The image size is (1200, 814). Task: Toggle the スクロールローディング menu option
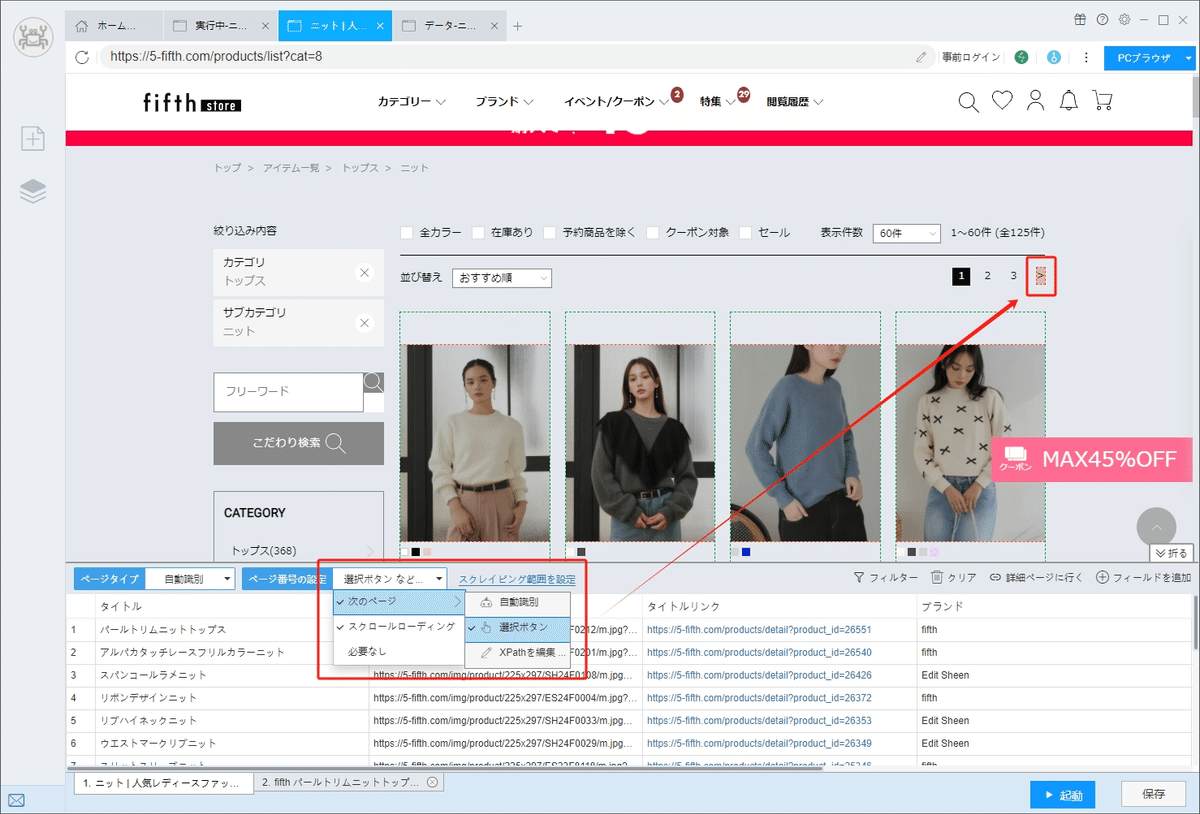tap(399, 626)
